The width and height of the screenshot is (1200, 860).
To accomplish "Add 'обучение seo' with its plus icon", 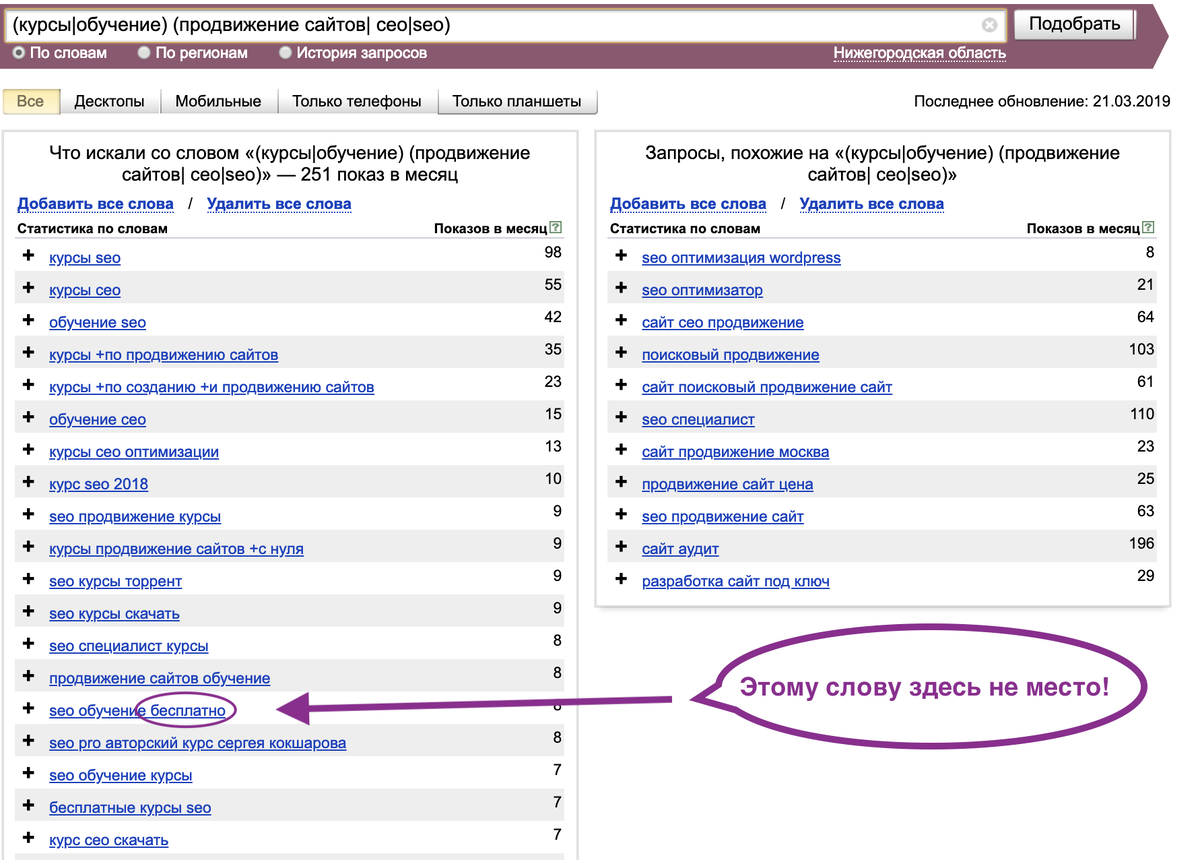I will (29, 322).
